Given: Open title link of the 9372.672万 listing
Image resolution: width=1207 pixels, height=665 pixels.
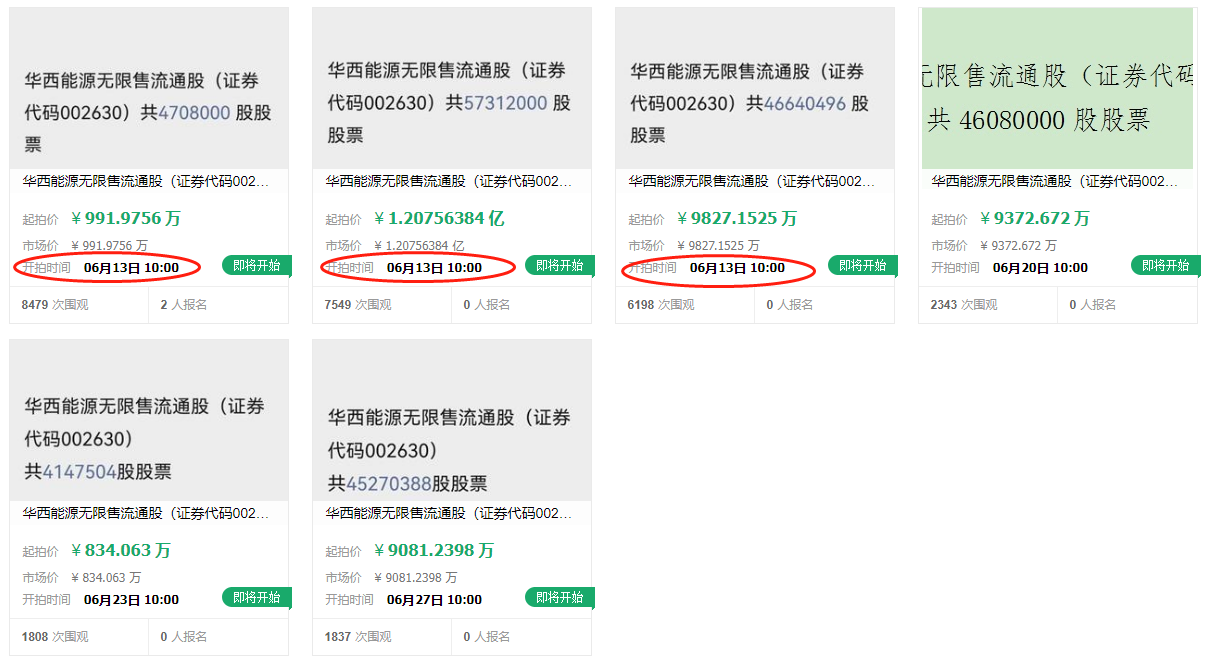Looking at the screenshot, I should pyautogui.click(x=1055, y=182).
